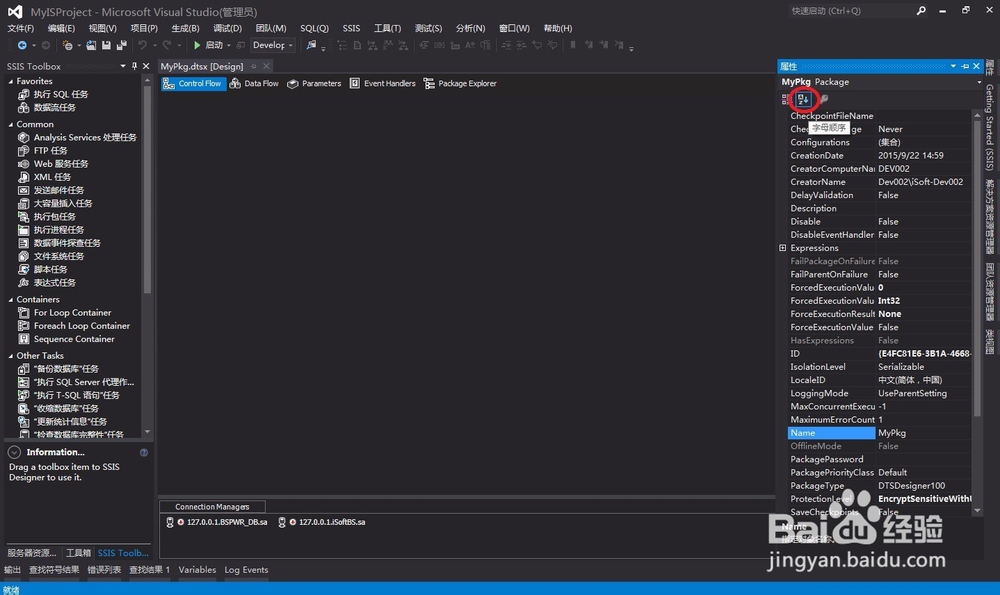
Task: Select the 127.0.0.1.BSPWR_DB.sa connection manager
Action: [219, 522]
